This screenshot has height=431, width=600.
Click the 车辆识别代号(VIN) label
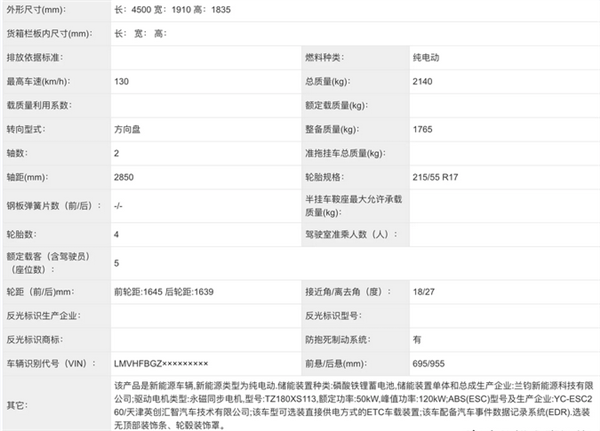coord(51,364)
